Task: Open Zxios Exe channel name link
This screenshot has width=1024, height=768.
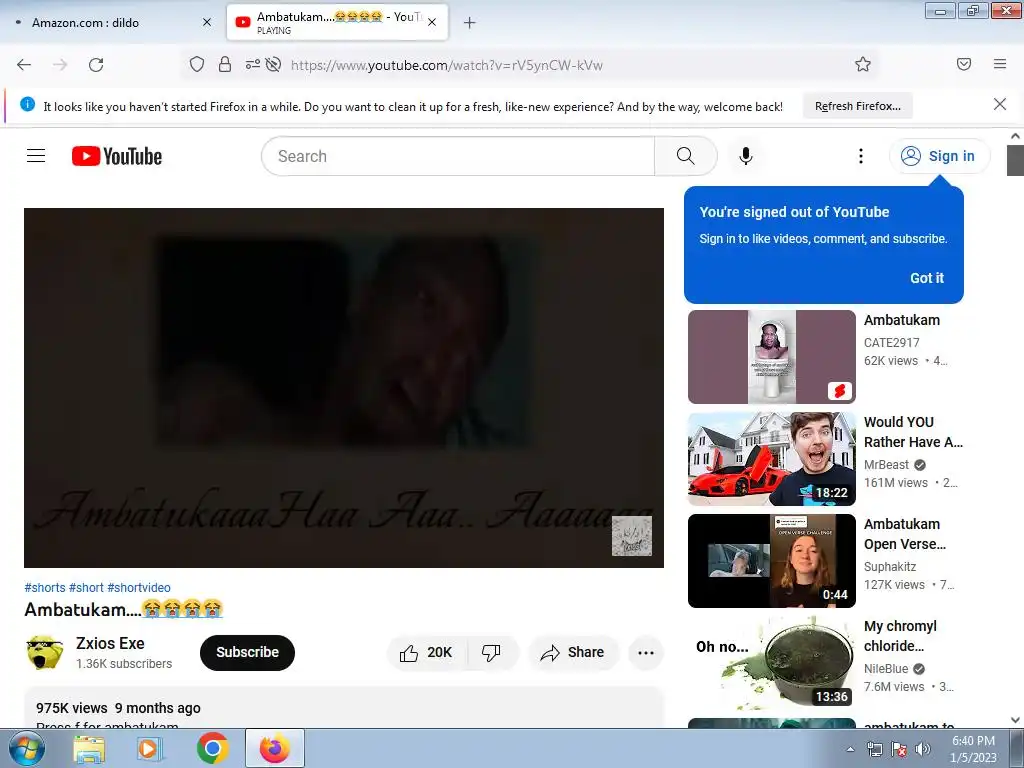Action: (110, 643)
